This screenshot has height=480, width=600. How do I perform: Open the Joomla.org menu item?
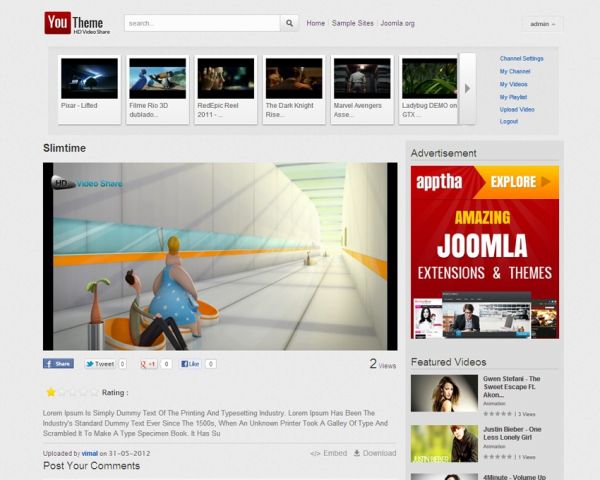click(397, 23)
